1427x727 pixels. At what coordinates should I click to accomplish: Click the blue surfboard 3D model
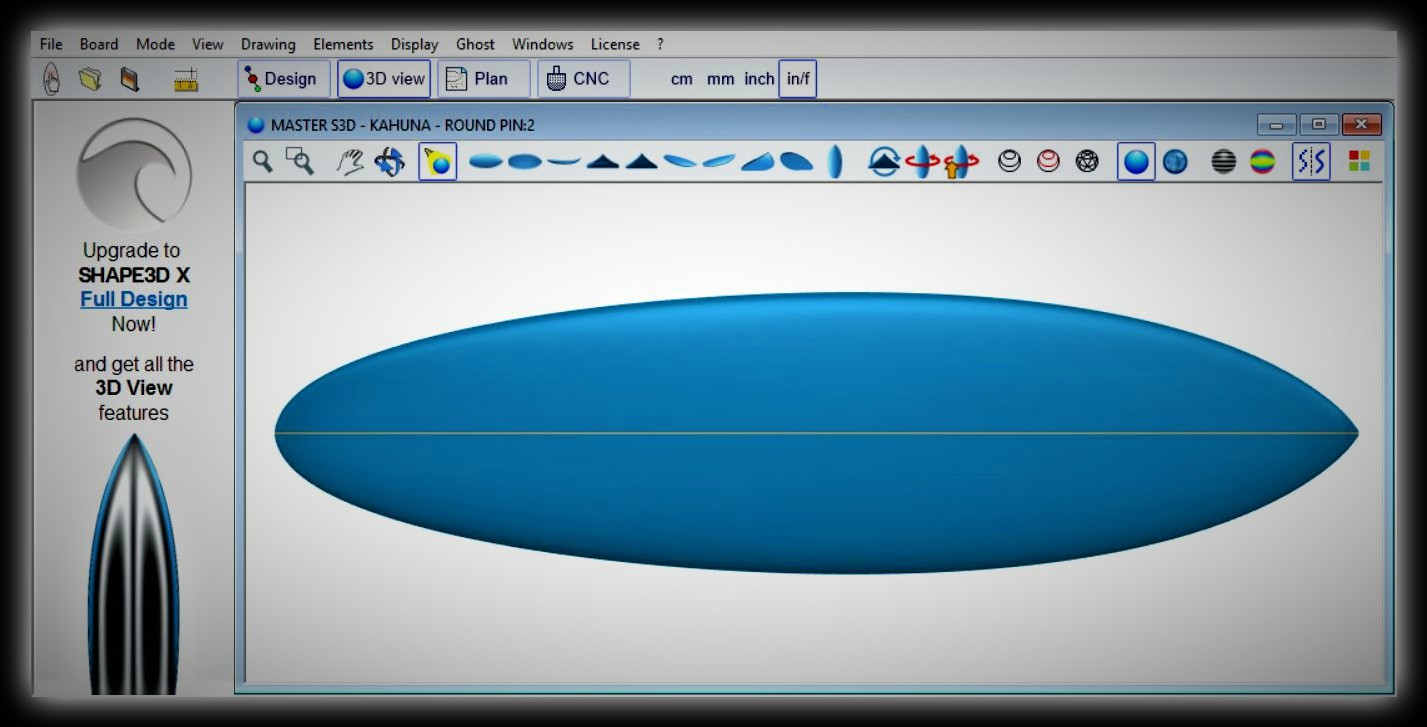point(816,433)
